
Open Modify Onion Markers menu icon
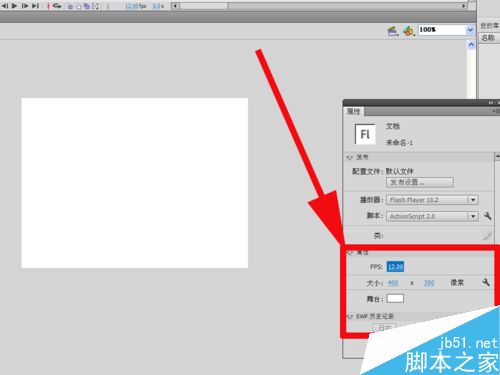(95, 6)
